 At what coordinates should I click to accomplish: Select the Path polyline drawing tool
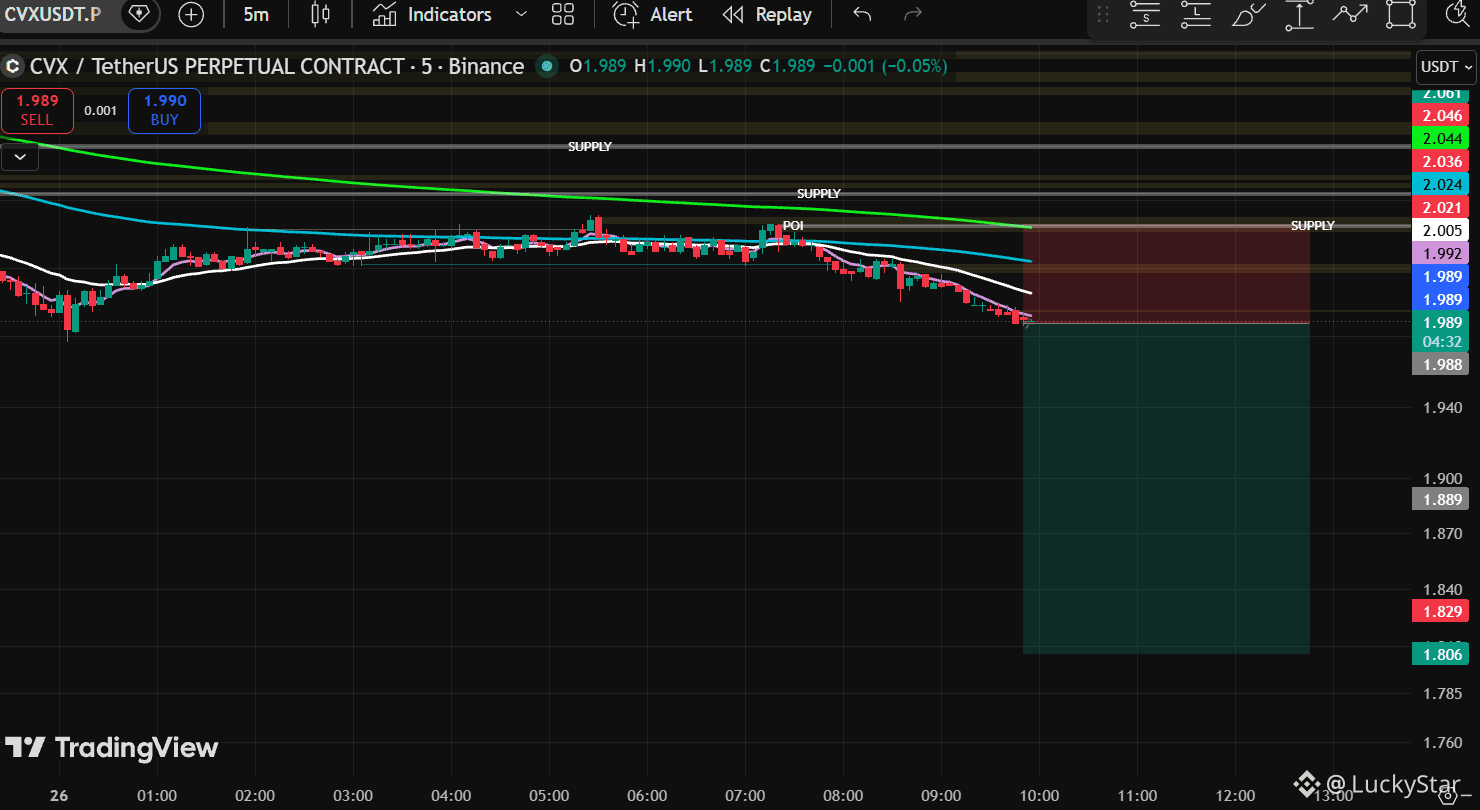click(x=1350, y=14)
